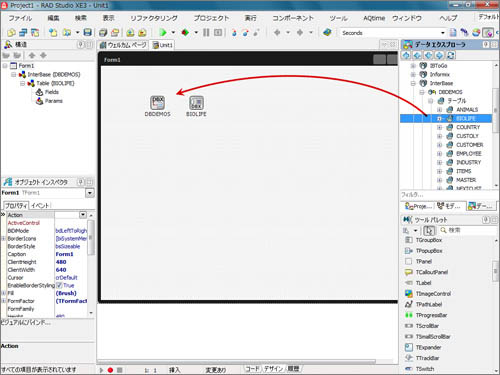Click the help book icon left of Seconds box
This screenshot has width=500, height=375.
[327, 32]
